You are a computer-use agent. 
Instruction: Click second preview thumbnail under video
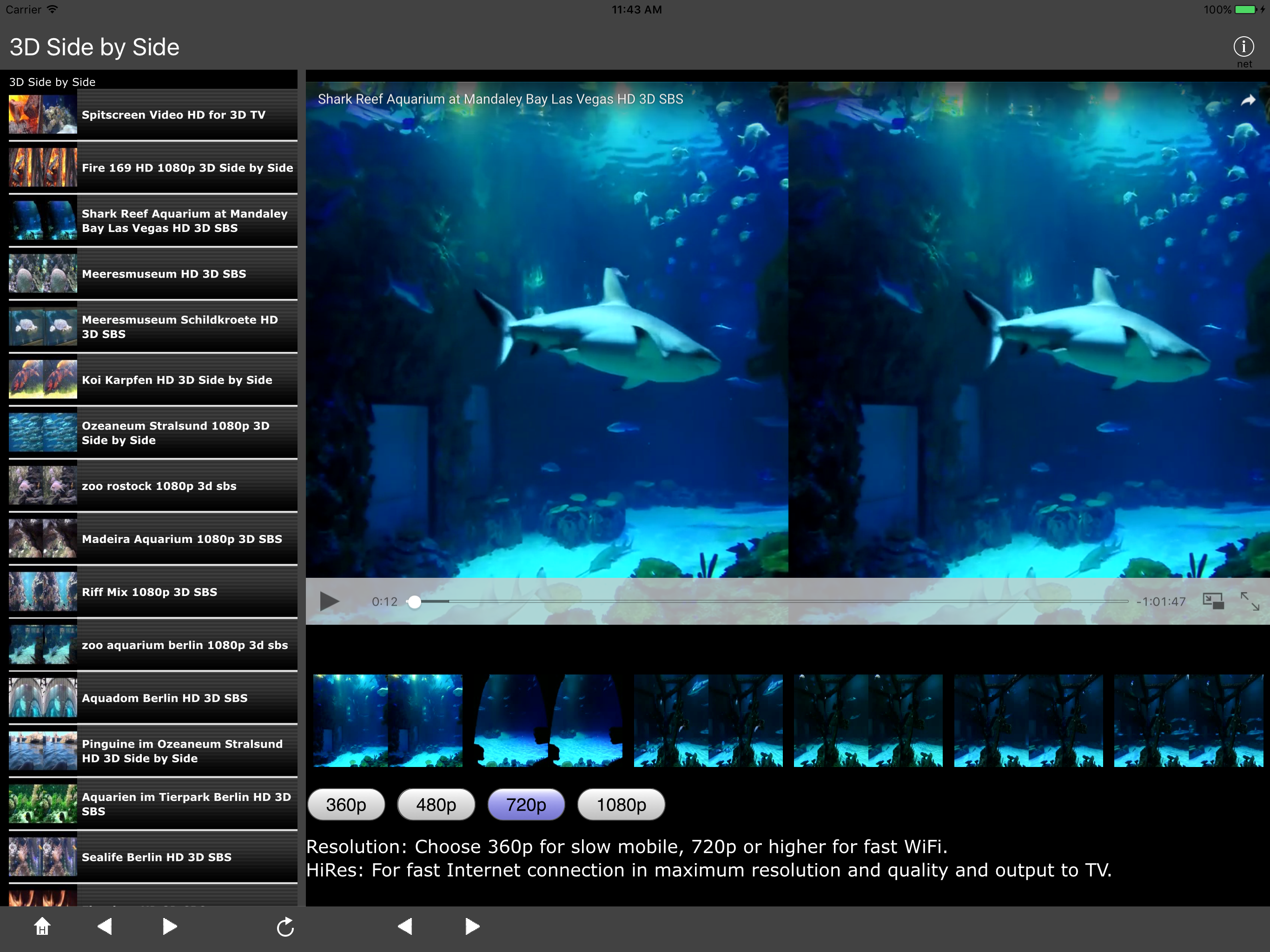click(548, 720)
